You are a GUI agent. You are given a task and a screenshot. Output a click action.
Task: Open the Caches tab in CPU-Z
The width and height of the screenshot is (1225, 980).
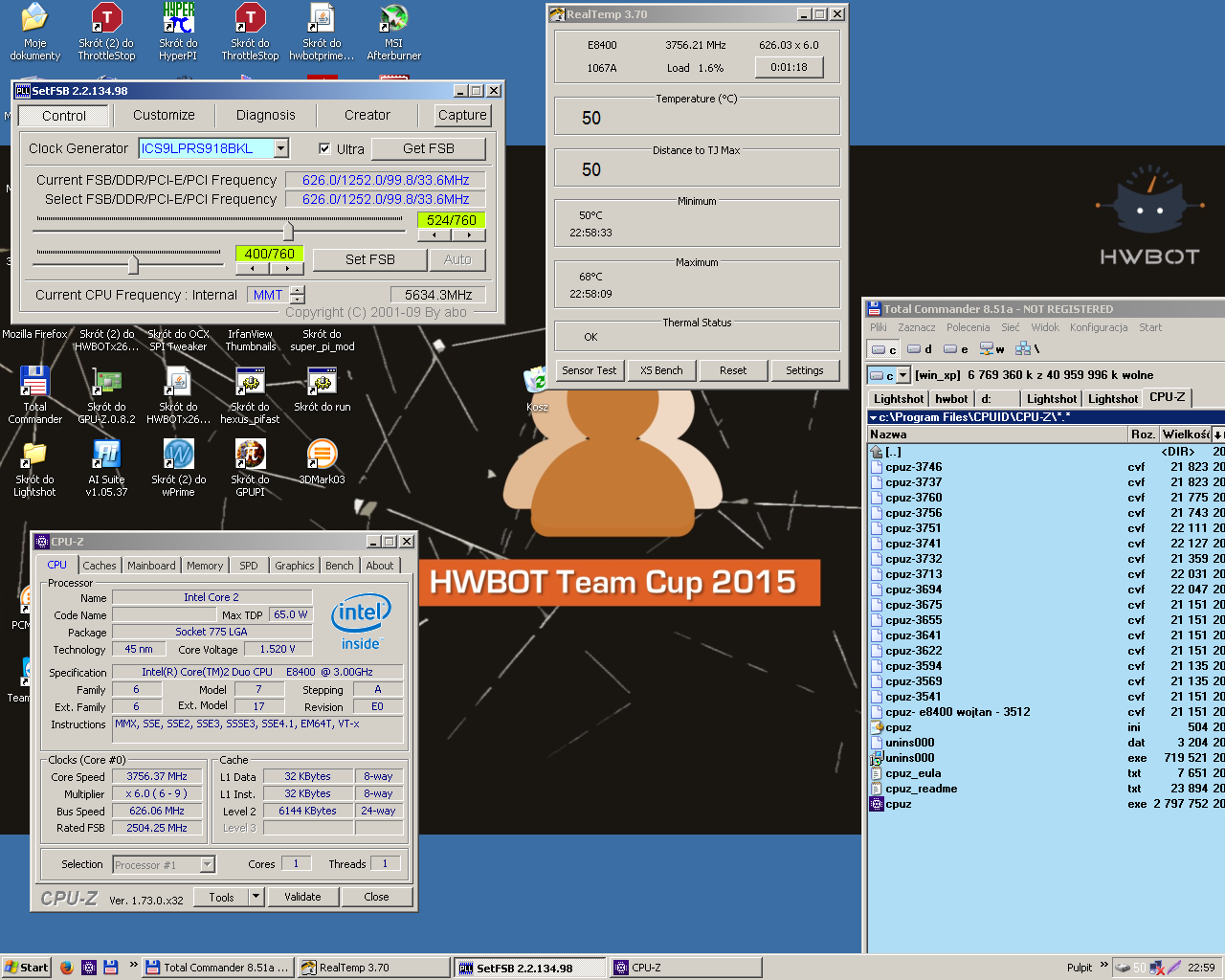(100, 566)
